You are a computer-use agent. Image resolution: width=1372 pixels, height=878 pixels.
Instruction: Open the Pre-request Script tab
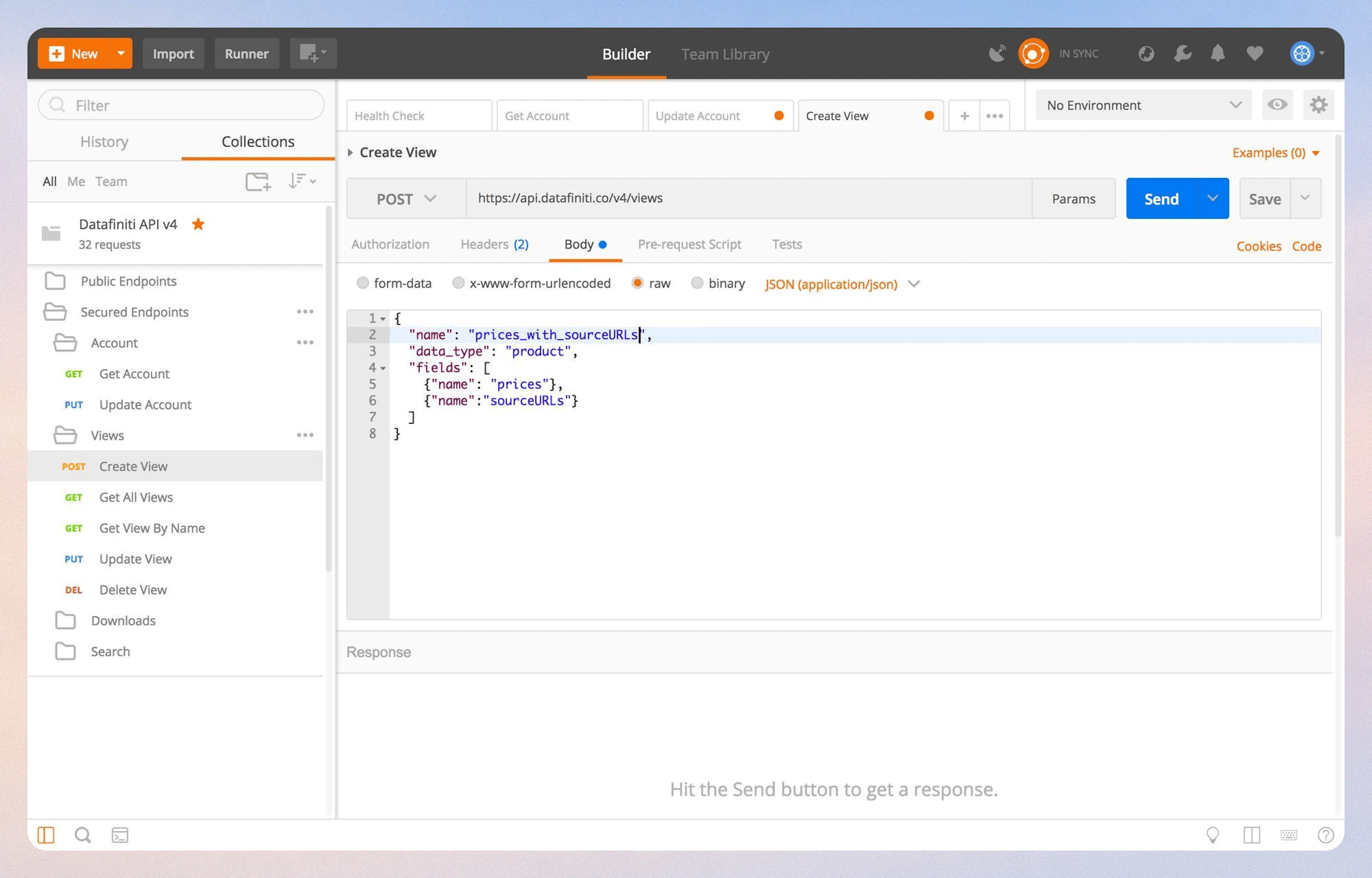(x=690, y=244)
